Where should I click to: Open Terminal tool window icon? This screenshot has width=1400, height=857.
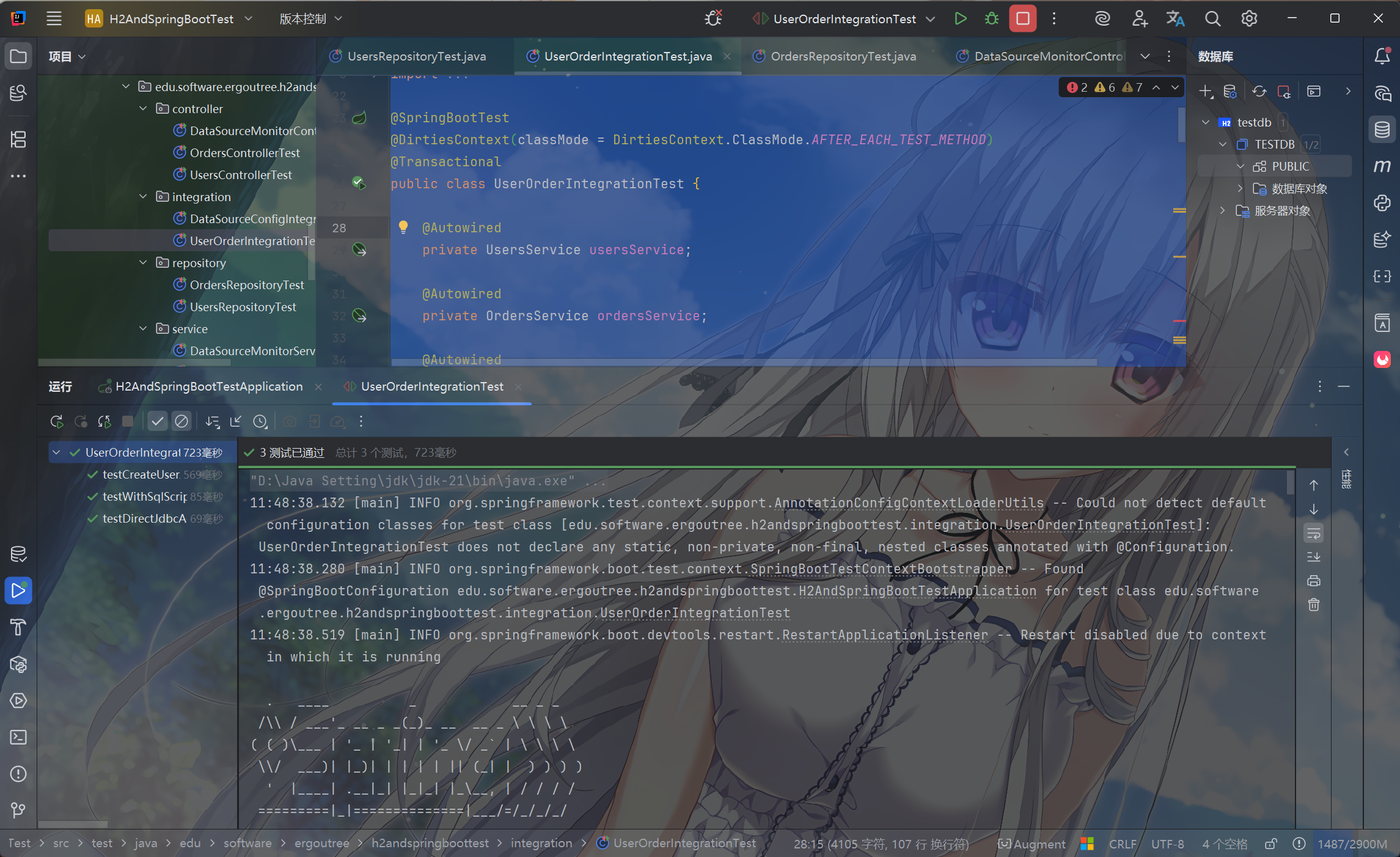tap(18, 737)
